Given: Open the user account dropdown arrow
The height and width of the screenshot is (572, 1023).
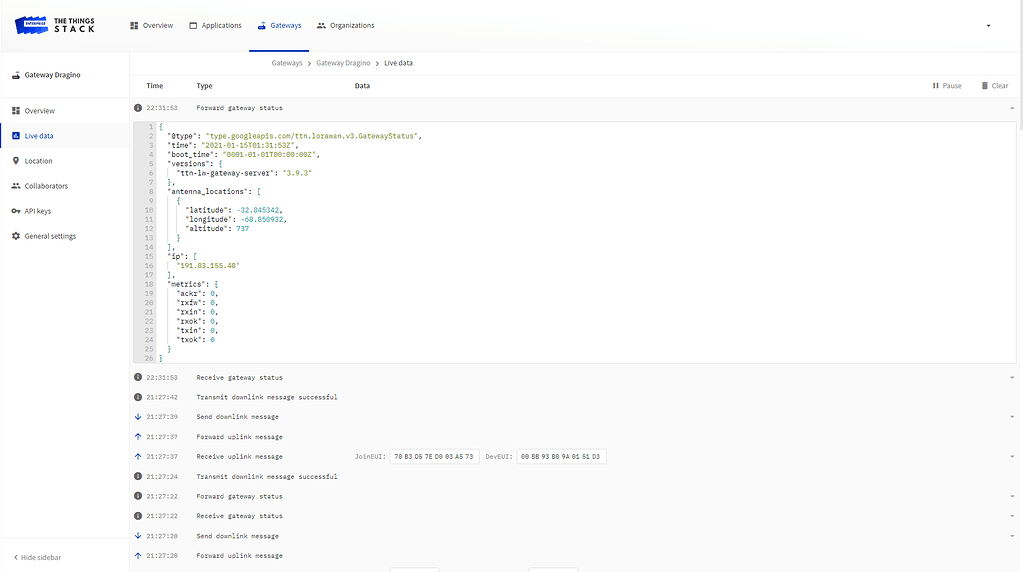Looking at the screenshot, I should coord(988,26).
